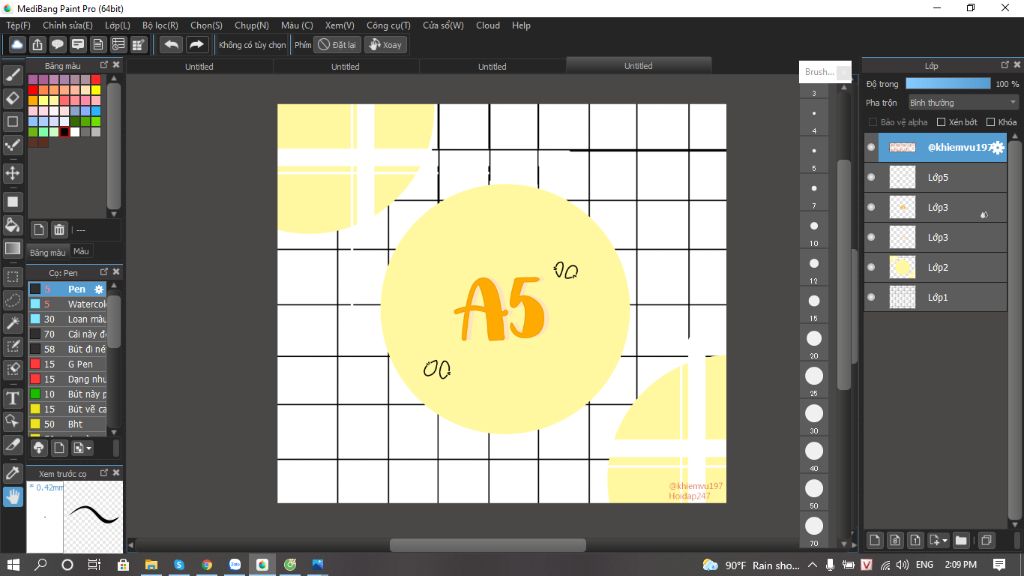Select the Magic Wand tool
This screenshot has width=1024, height=576.
(x=12, y=323)
